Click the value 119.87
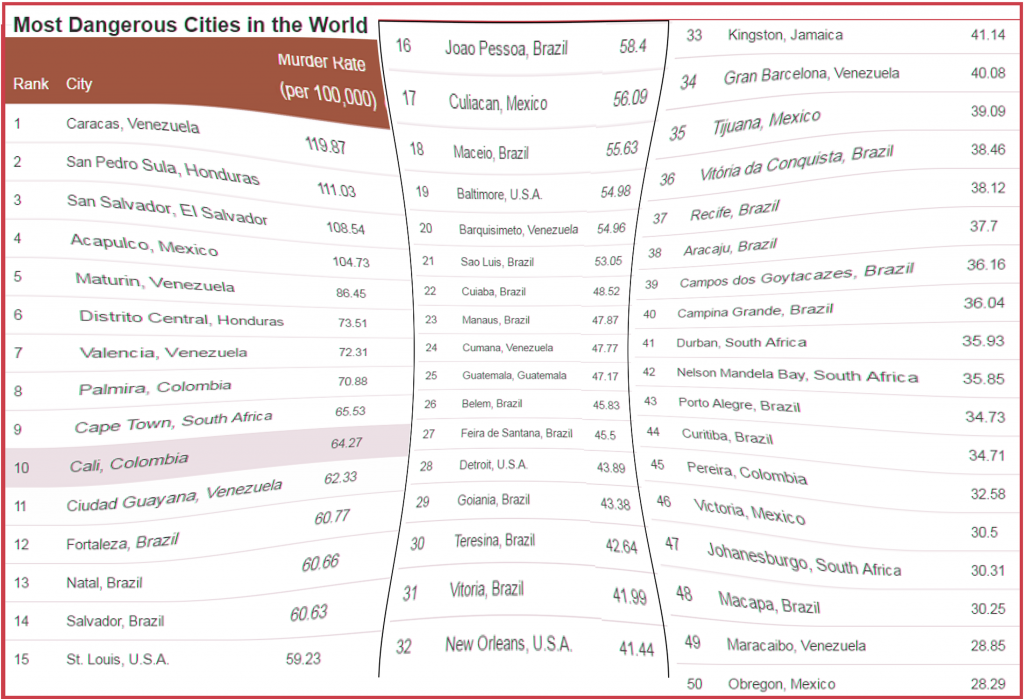Viewport: 1024px width, 699px height. point(325,145)
